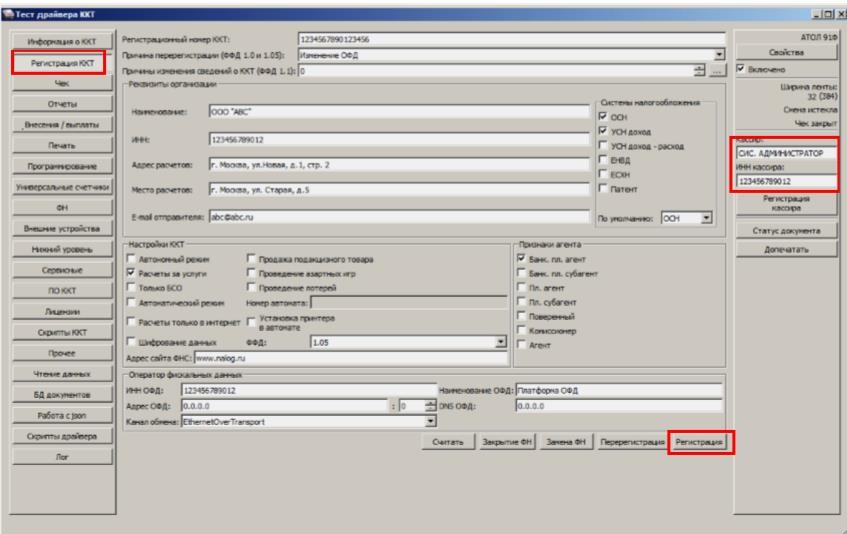Click the Свойства button
Viewport: 847px width, 534px height.
click(789, 53)
